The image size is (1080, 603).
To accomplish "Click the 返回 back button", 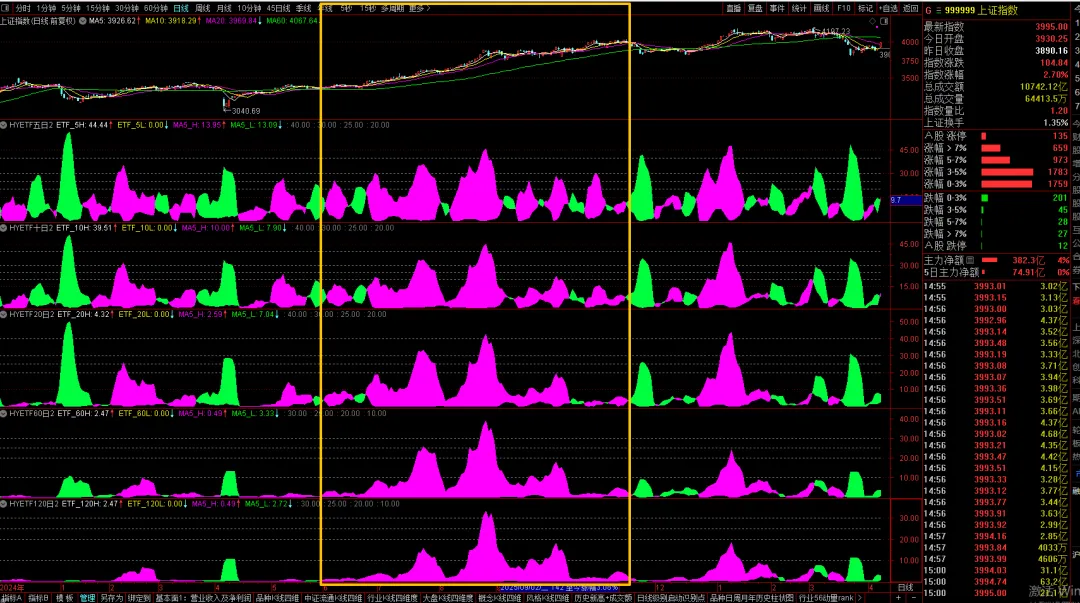I will (x=911, y=8).
